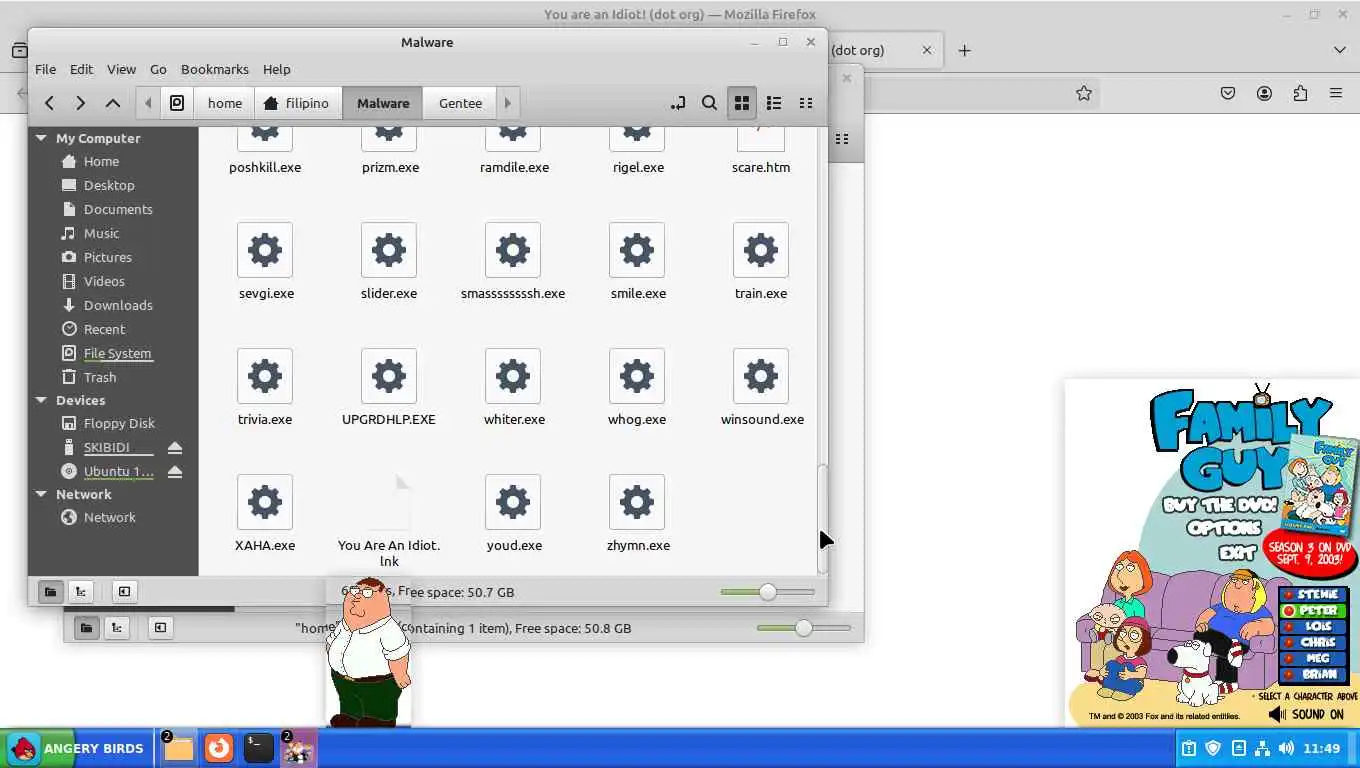Open the Help menu
This screenshot has height=768, width=1360.
pyautogui.click(x=277, y=69)
